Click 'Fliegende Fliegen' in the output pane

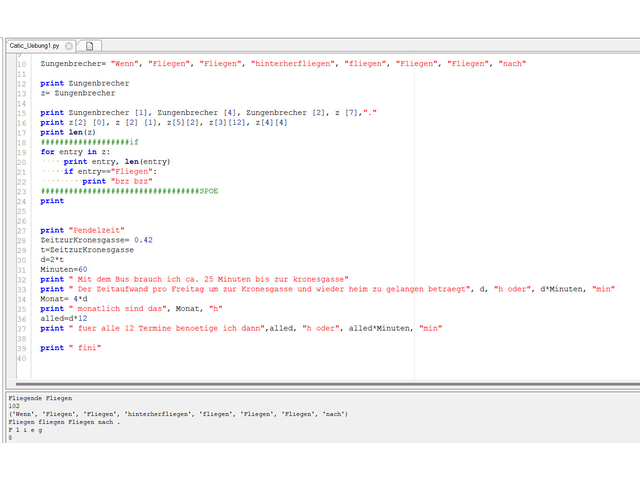tap(40, 398)
